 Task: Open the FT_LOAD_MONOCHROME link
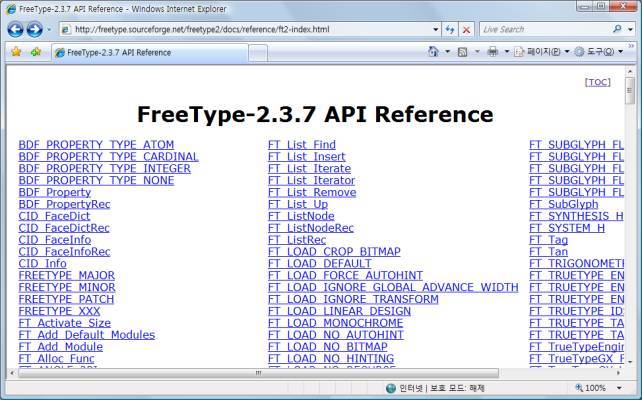click(336, 323)
